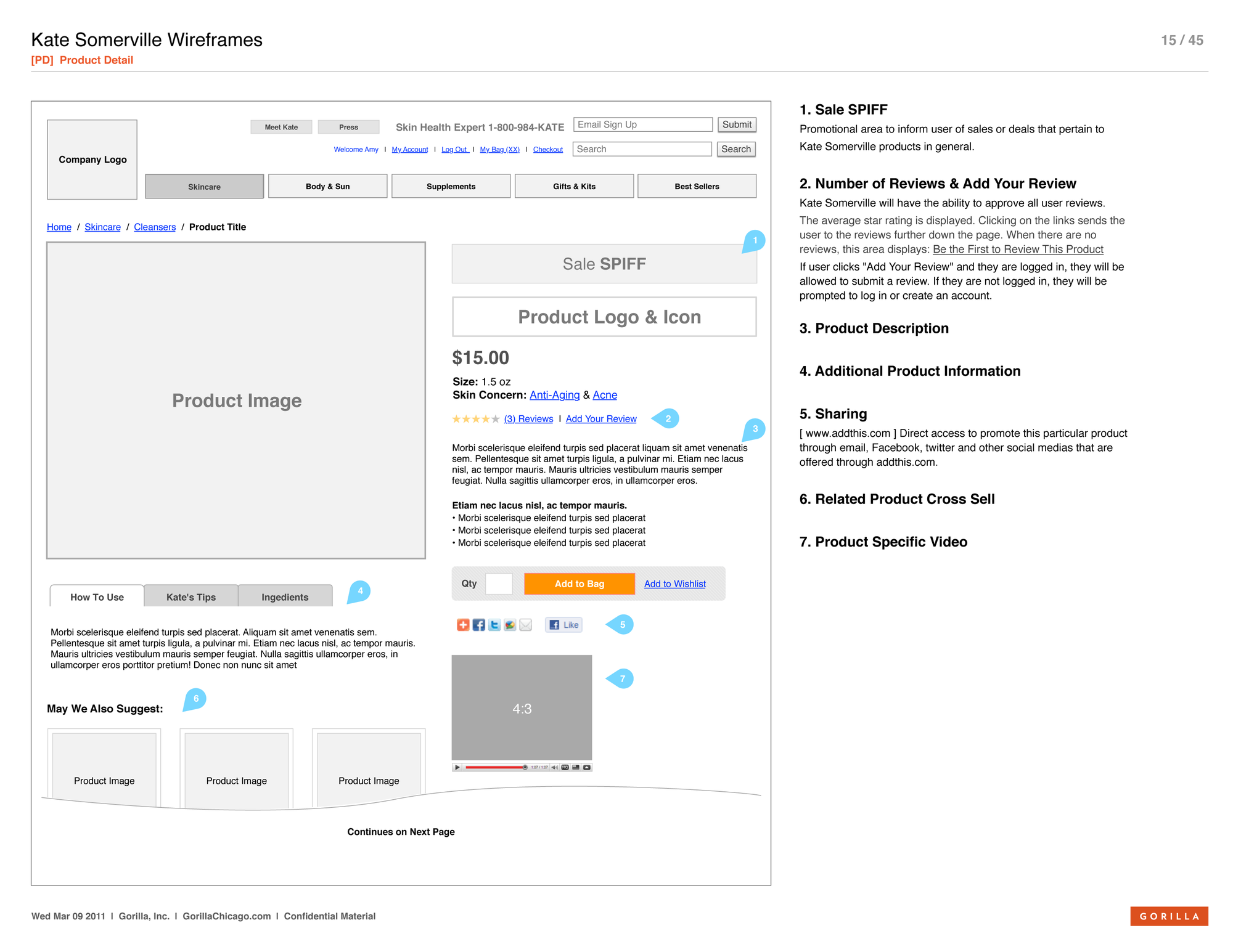Click the Submit button
1233x952 pixels.
click(737, 124)
